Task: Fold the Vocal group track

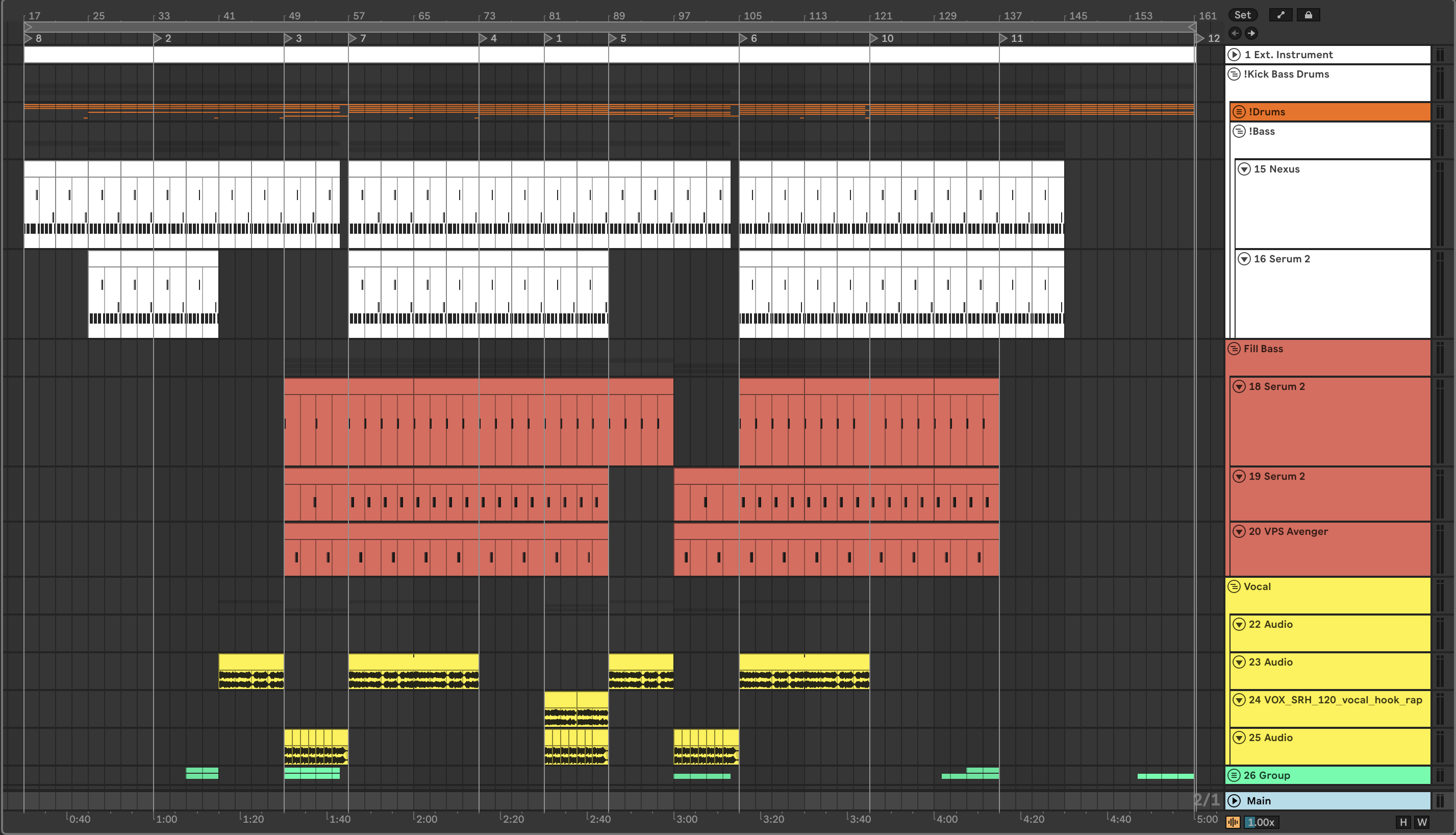Action: click(1234, 586)
